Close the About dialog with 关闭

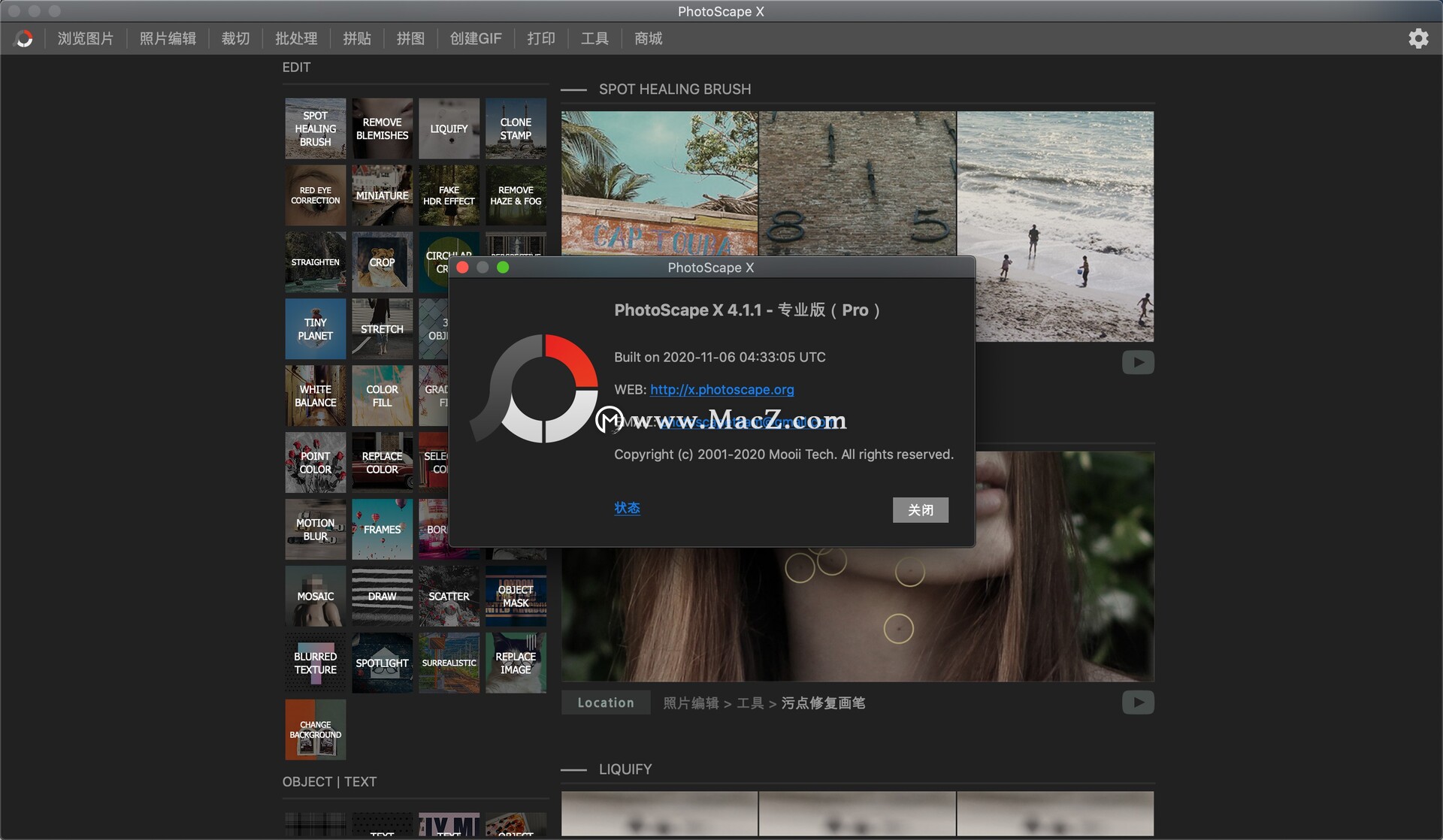pyautogui.click(x=920, y=510)
